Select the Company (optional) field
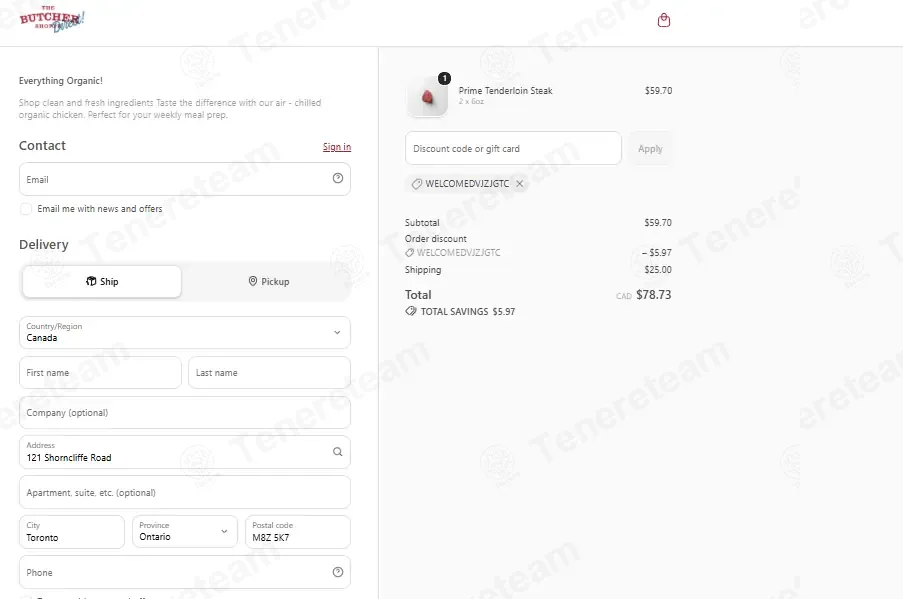 point(185,412)
